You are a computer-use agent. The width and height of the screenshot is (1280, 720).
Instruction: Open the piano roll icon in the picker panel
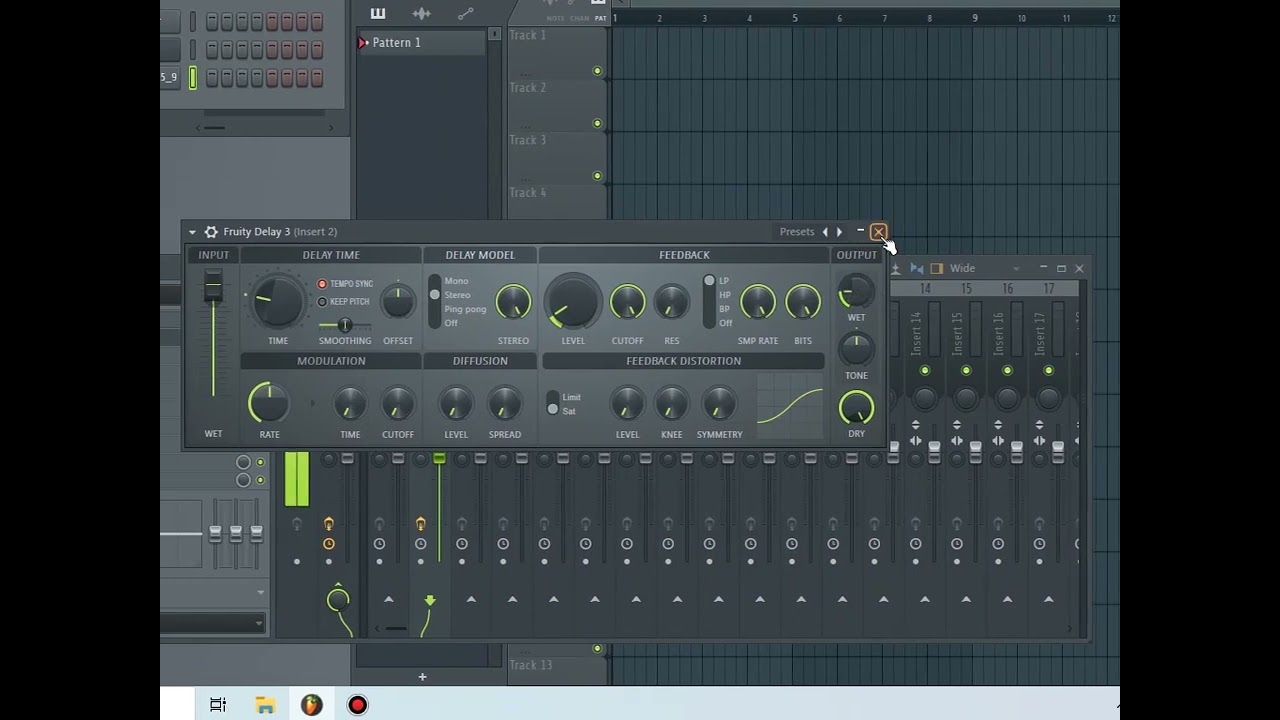pyautogui.click(x=377, y=13)
